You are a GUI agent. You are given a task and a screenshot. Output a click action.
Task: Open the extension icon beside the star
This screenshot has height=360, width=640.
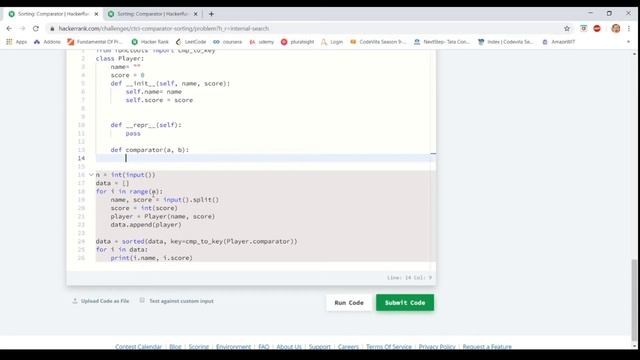(x=583, y=29)
